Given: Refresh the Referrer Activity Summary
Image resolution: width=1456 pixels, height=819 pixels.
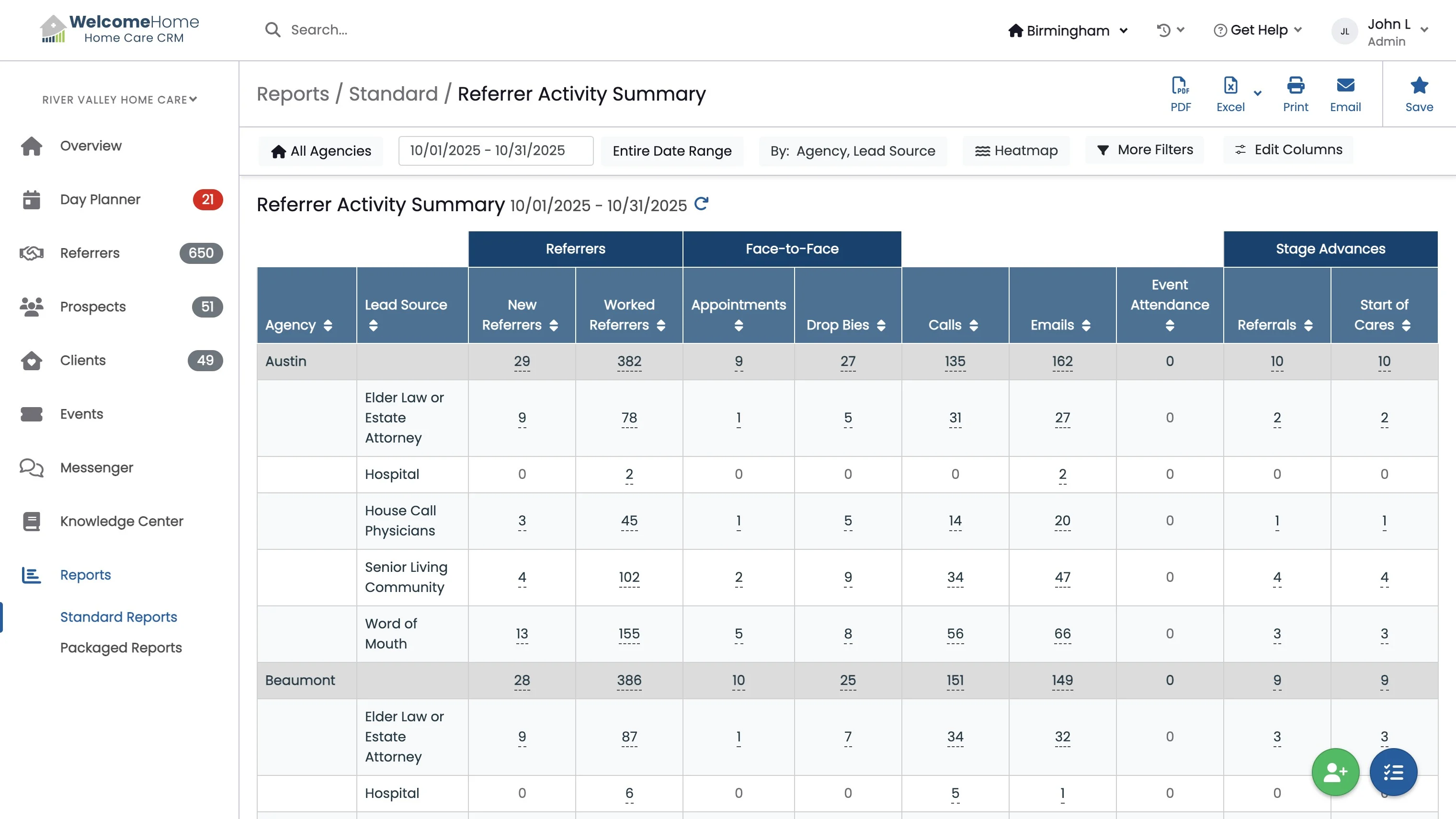Looking at the screenshot, I should coord(702,204).
